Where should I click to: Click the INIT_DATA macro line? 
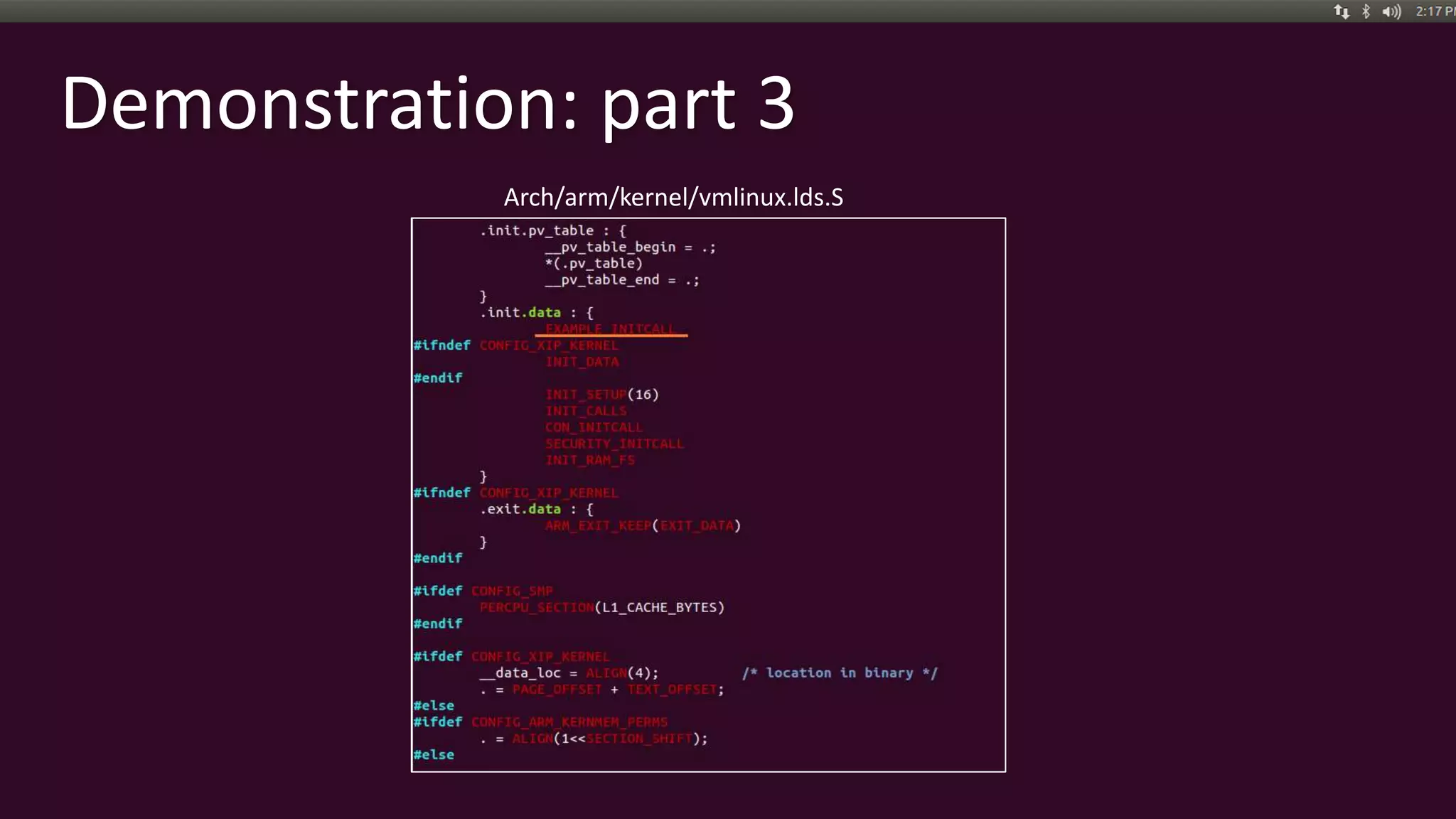click(x=582, y=362)
